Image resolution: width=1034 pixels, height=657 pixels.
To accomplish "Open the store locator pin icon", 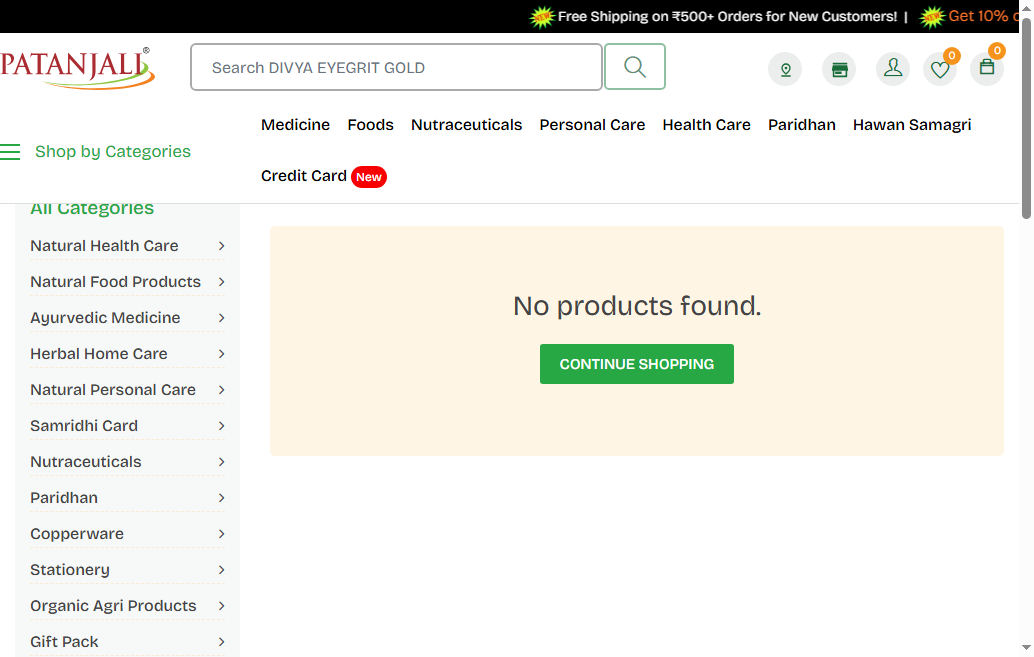I will click(785, 69).
